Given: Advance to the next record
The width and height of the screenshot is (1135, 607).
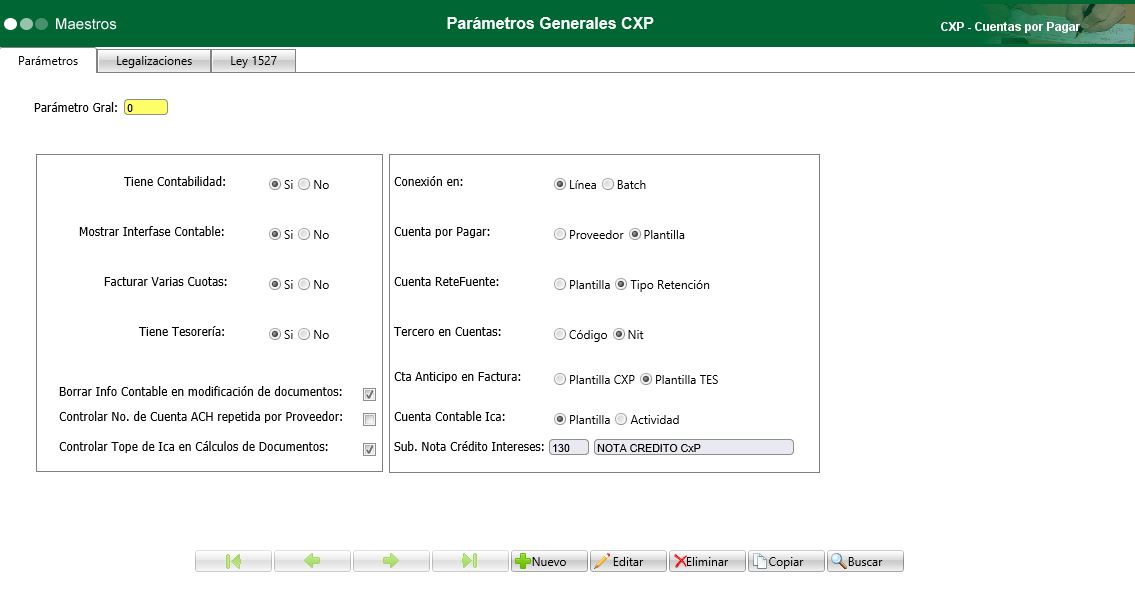Looking at the screenshot, I should (x=391, y=560).
